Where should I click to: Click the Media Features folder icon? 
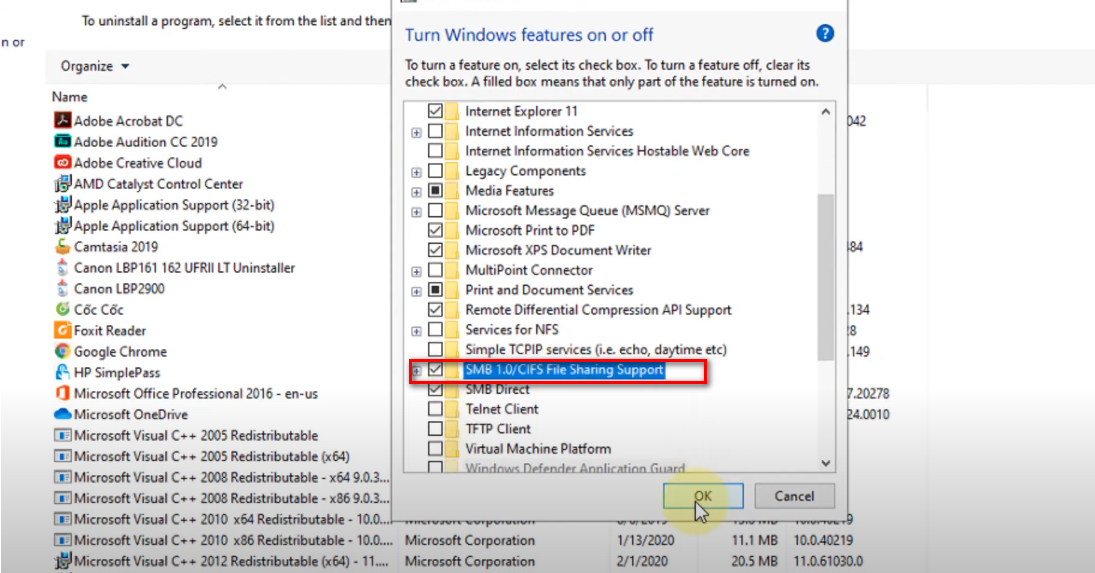(453, 191)
